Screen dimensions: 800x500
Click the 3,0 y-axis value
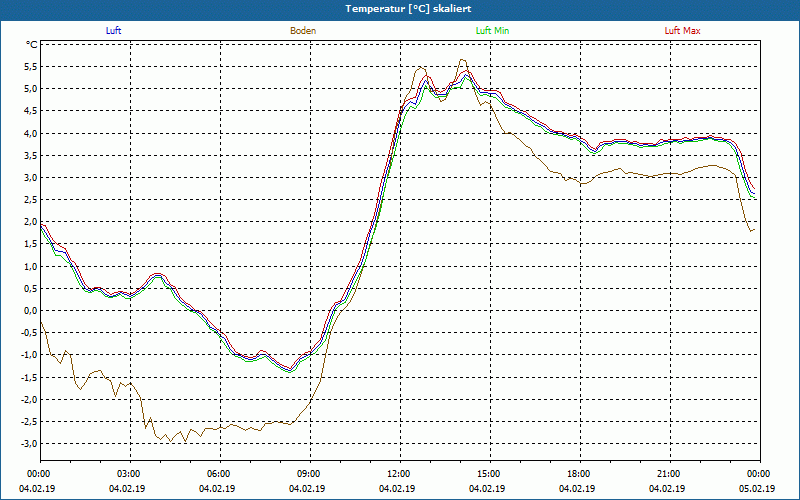(30, 178)
